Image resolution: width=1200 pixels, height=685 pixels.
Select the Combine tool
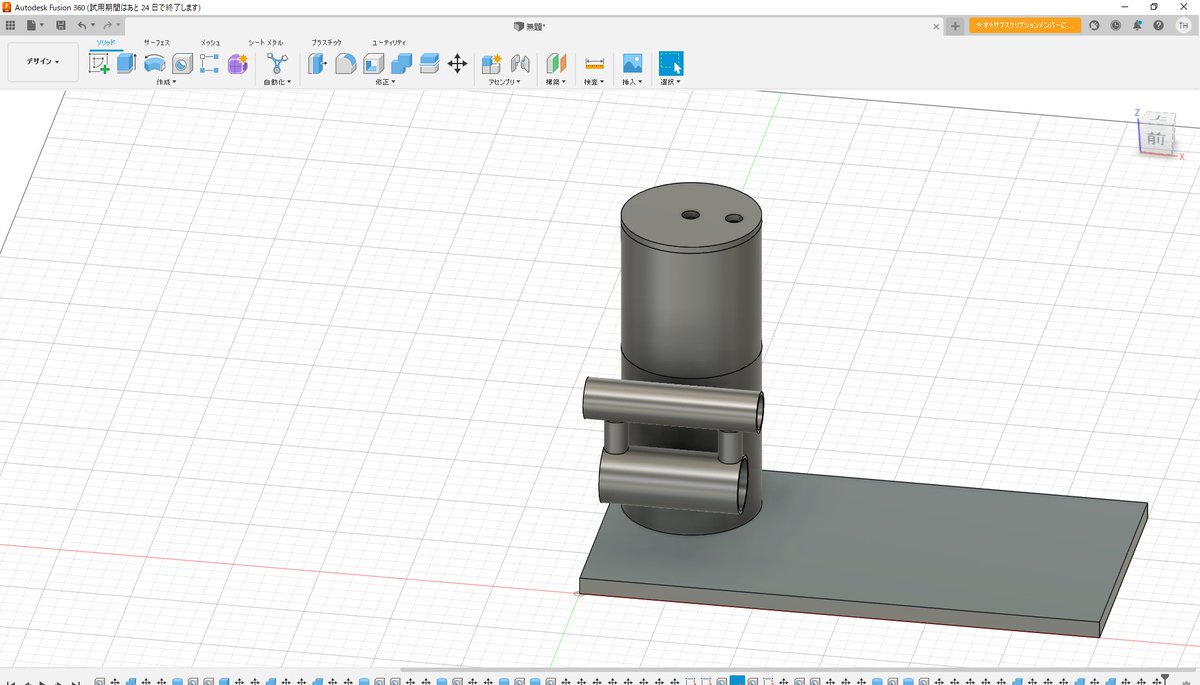point(401,64)
